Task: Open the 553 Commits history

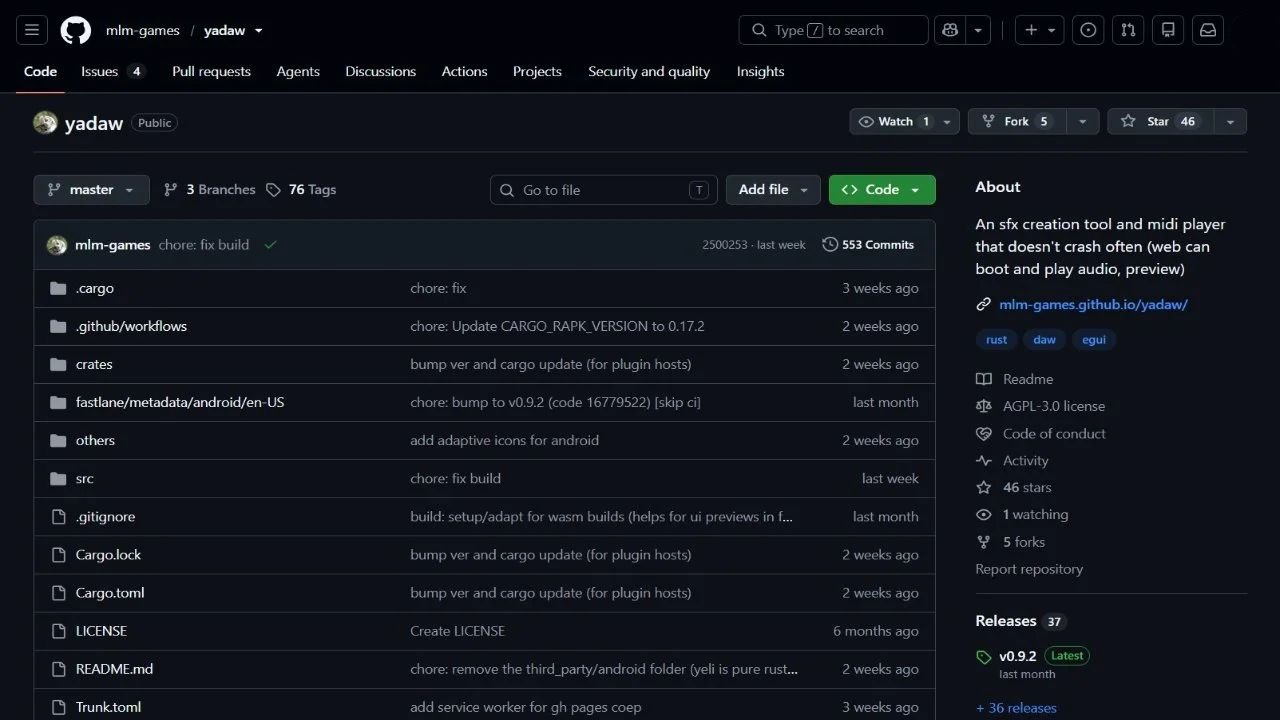Action: pos(868,245)
